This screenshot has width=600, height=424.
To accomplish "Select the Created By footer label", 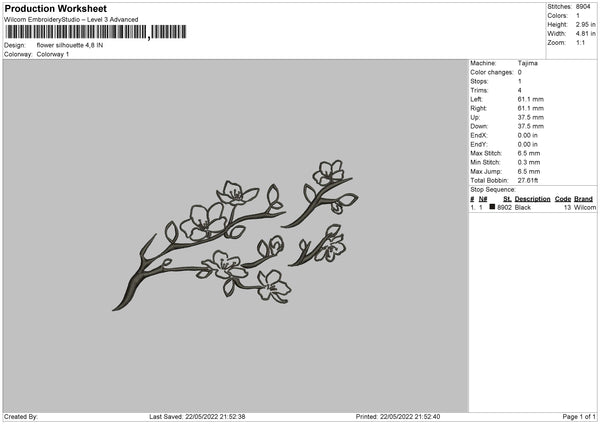I will pos(21,417).
